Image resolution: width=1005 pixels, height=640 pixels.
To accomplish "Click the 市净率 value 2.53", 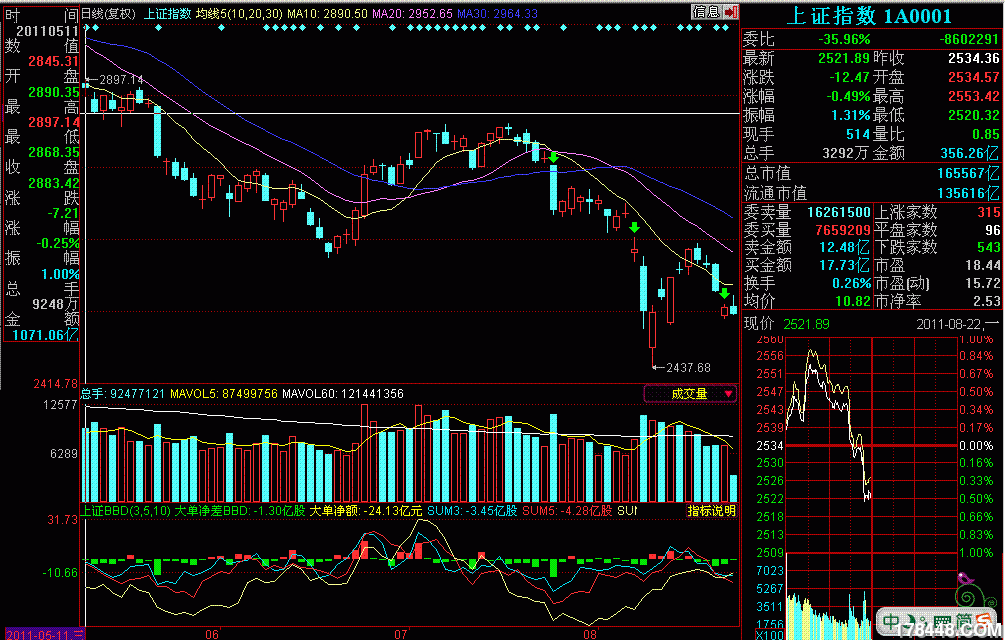I will (986, 300).
